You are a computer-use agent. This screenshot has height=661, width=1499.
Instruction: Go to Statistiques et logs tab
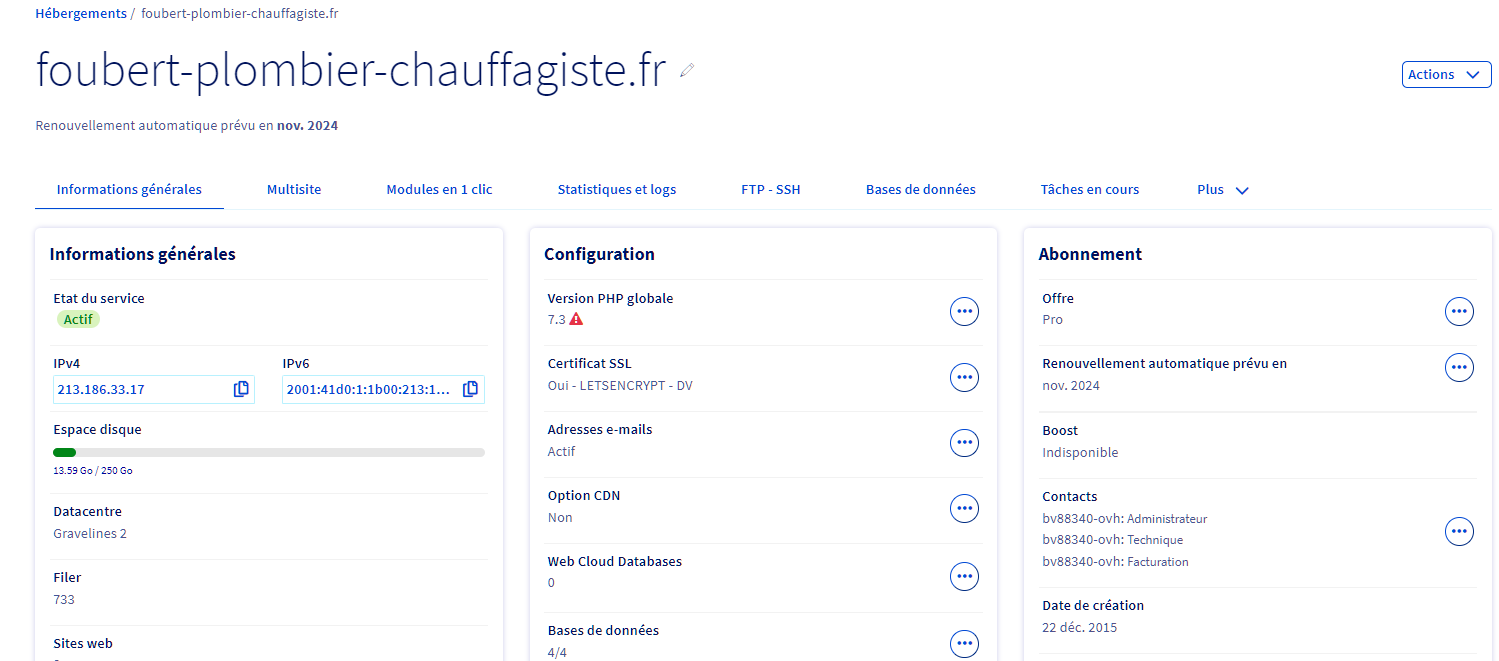click(x=617, y=190)
